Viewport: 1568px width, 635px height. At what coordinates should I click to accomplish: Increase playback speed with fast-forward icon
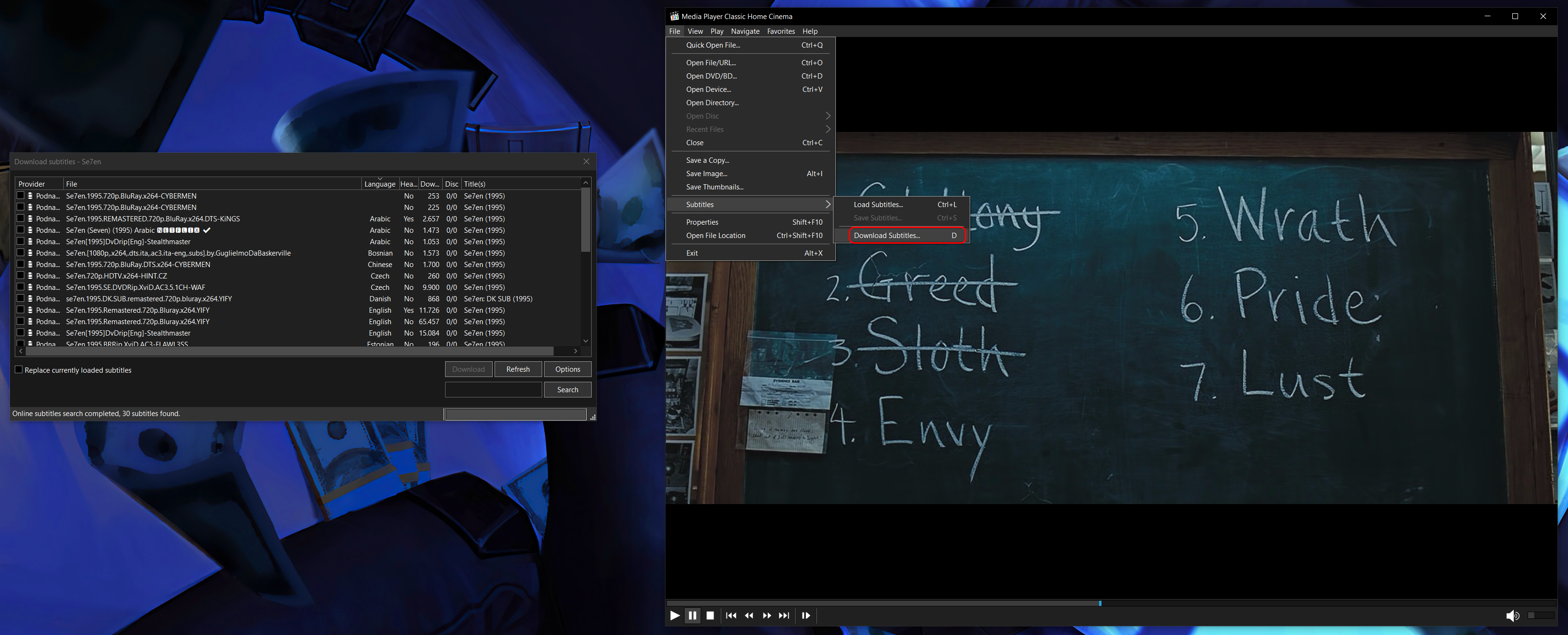coord(766,615)
